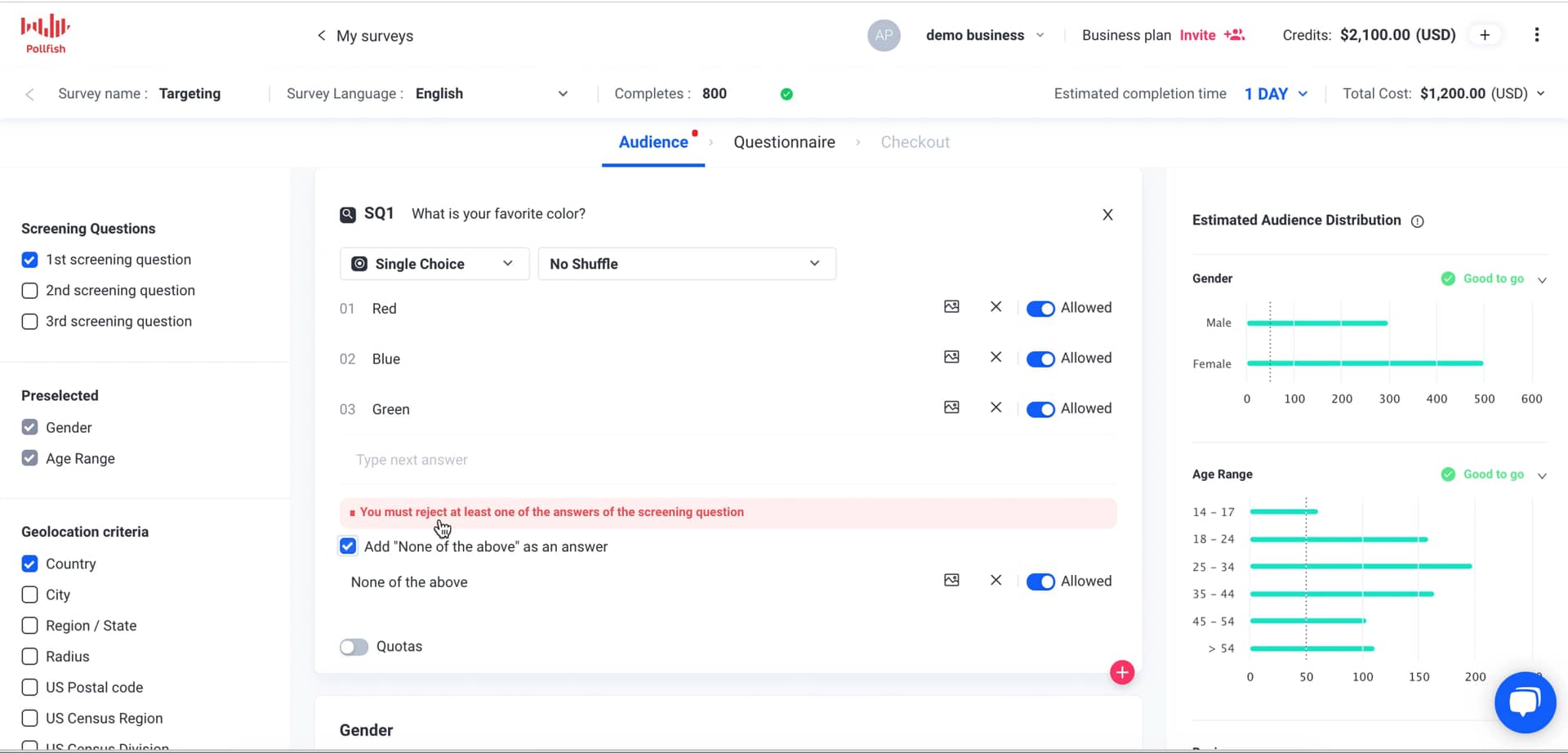
Task: Click the Pollfish logo
Action: pyautogui.click(x=46, y=34)
